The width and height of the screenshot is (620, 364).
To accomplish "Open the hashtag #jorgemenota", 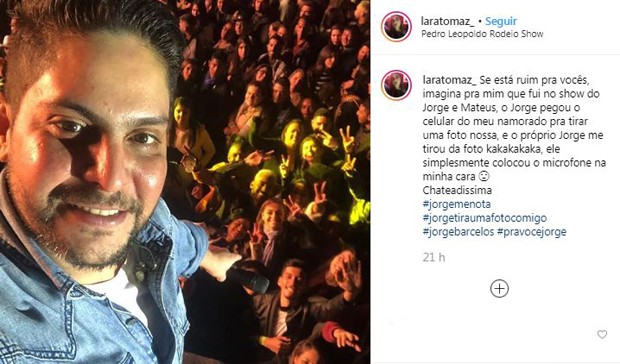I will pyautogui.click(x=457, y=204).
